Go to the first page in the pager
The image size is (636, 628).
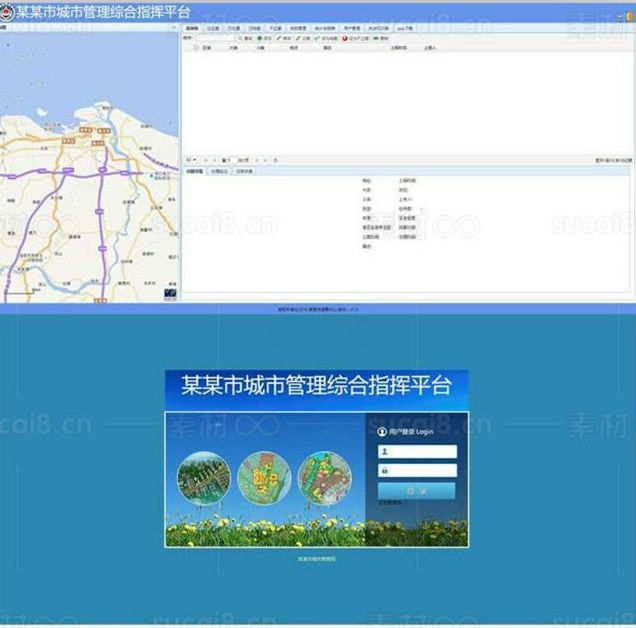click(x=206, y=160)
